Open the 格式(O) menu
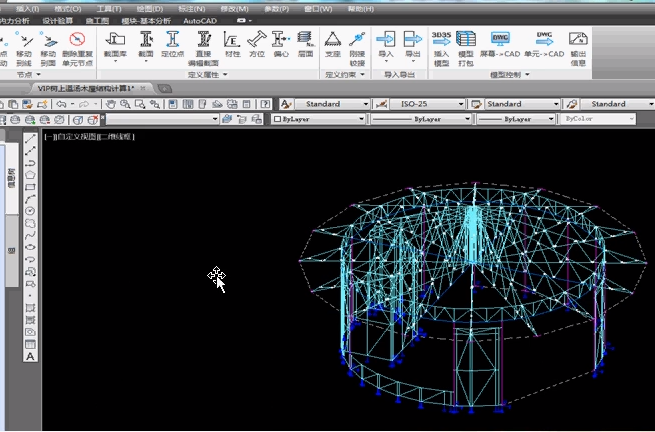 [68, 9]
